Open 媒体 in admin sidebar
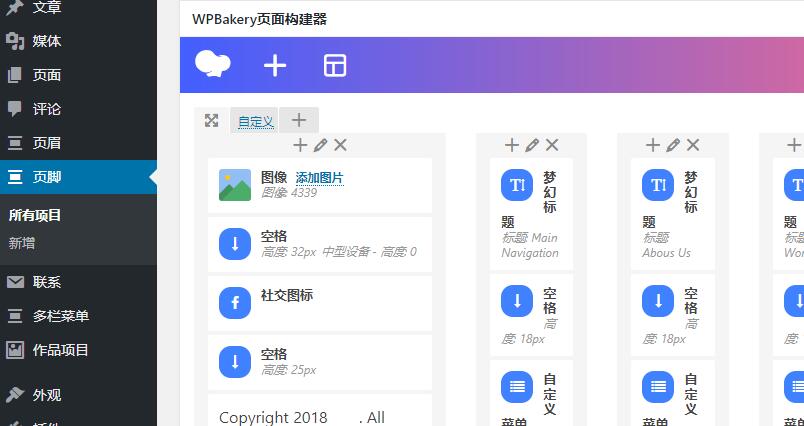Screen dimensions: 804x426 coord(78,41)
